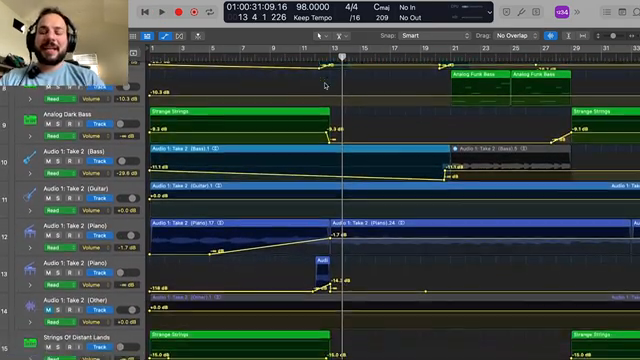
Task: Click the Track button on Analog Dark Bass
Action: point(100,124)
